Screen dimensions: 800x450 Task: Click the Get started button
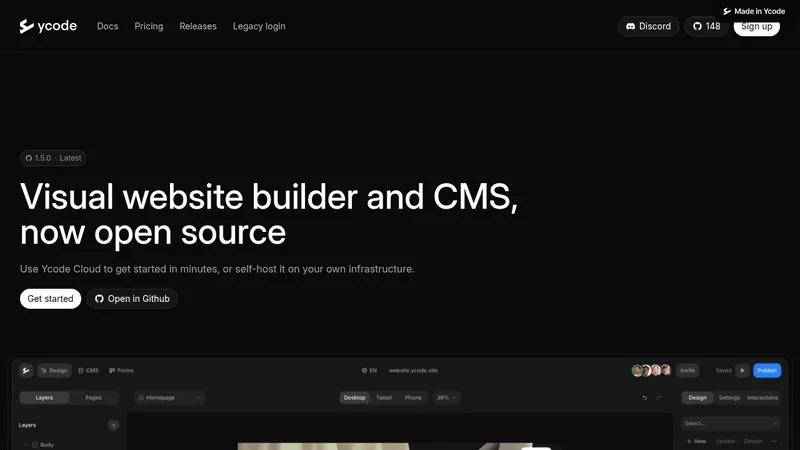pyautogui.click(x=51, y=299)
